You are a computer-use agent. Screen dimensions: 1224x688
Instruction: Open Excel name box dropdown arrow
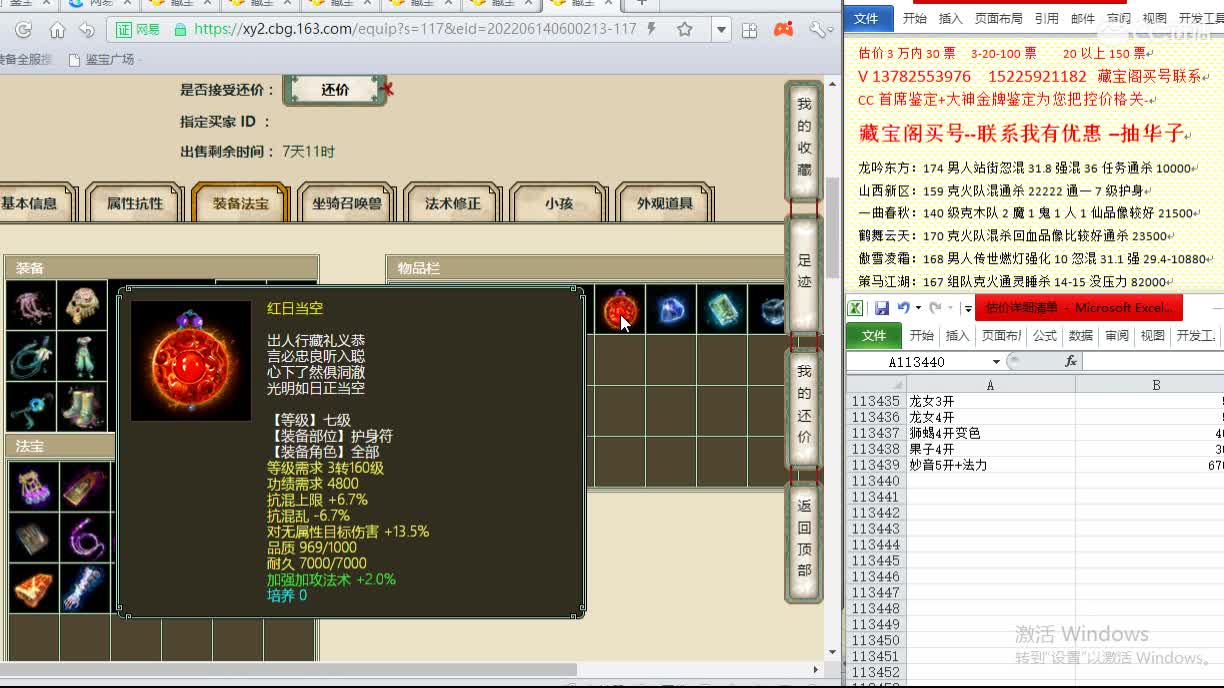click(996, 362)
